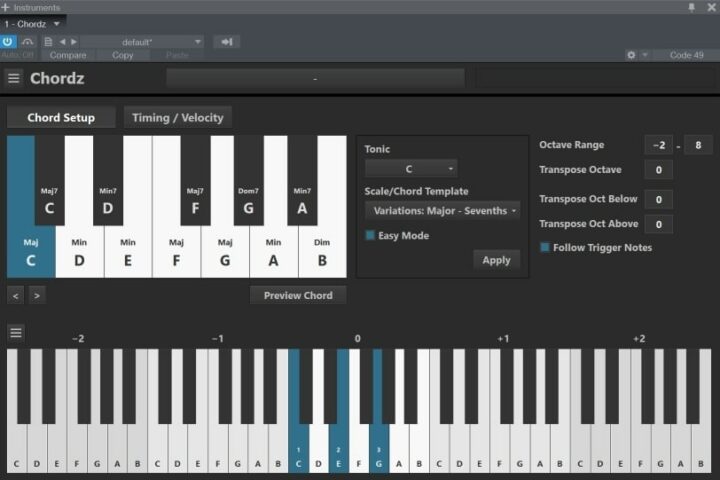The image size is (720, 480).
Task: Select the G Dom7 black key
Action: [248, 180]
